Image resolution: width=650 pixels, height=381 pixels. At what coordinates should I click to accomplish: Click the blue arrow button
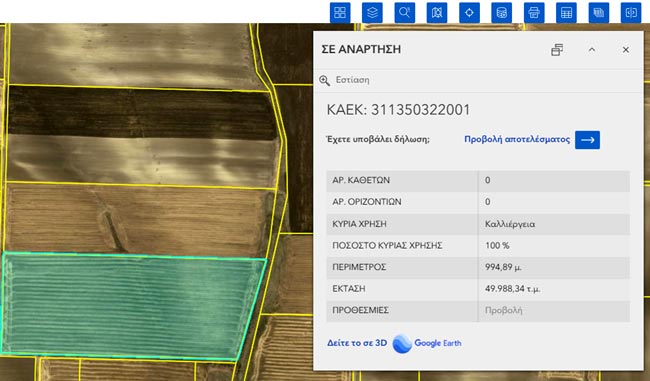(x=587, y=140)
